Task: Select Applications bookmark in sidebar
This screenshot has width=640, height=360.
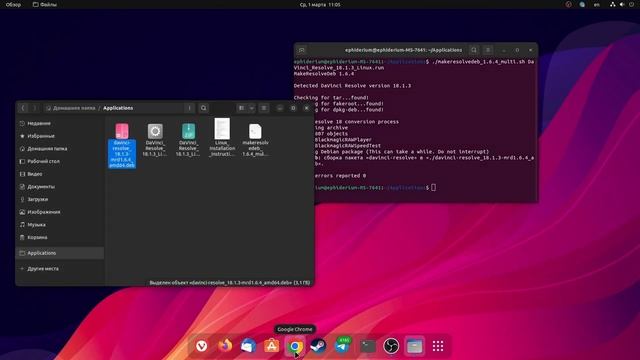Action: [60, 253]
